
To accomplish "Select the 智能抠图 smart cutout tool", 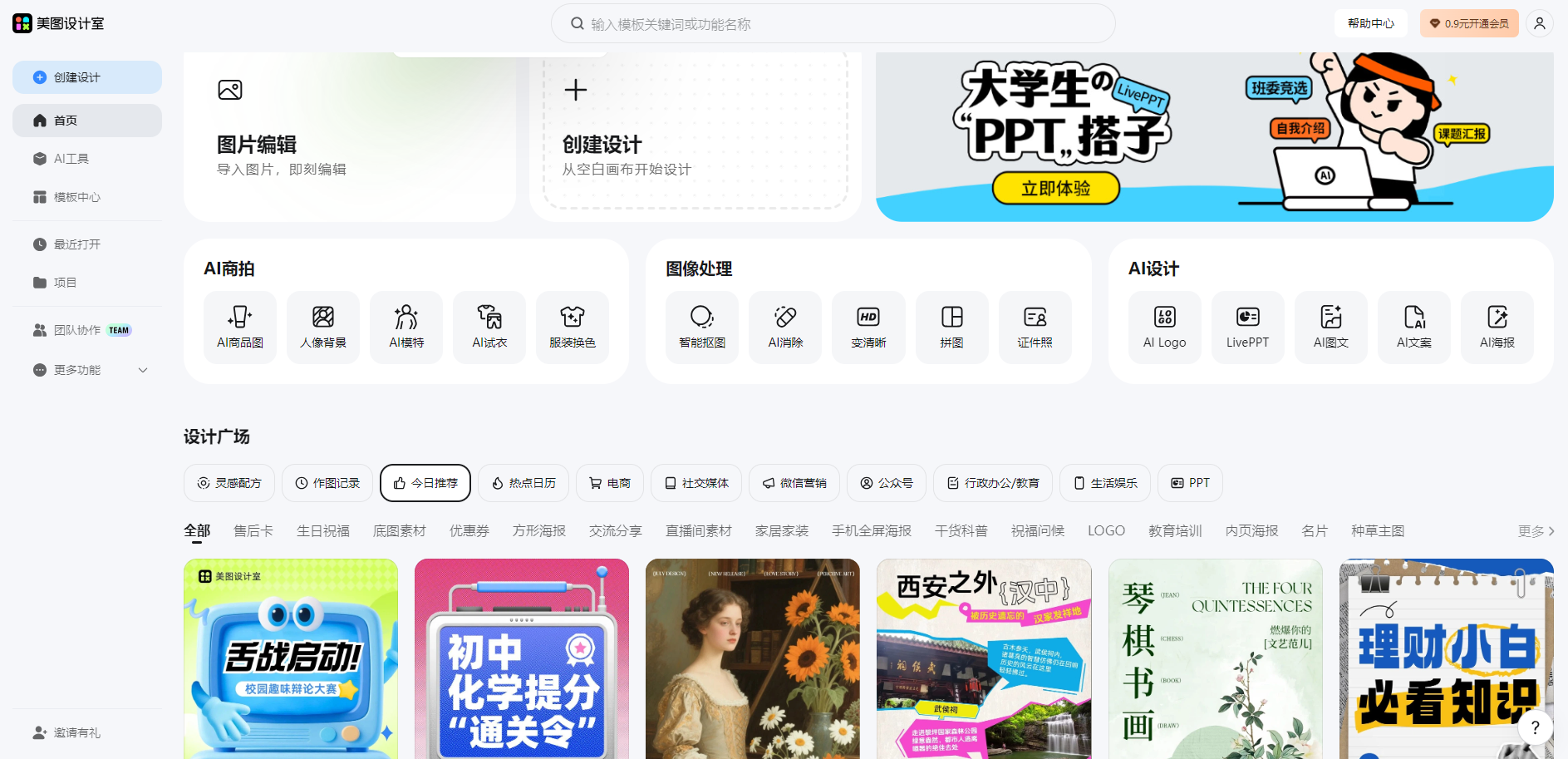I will point(701,327).
